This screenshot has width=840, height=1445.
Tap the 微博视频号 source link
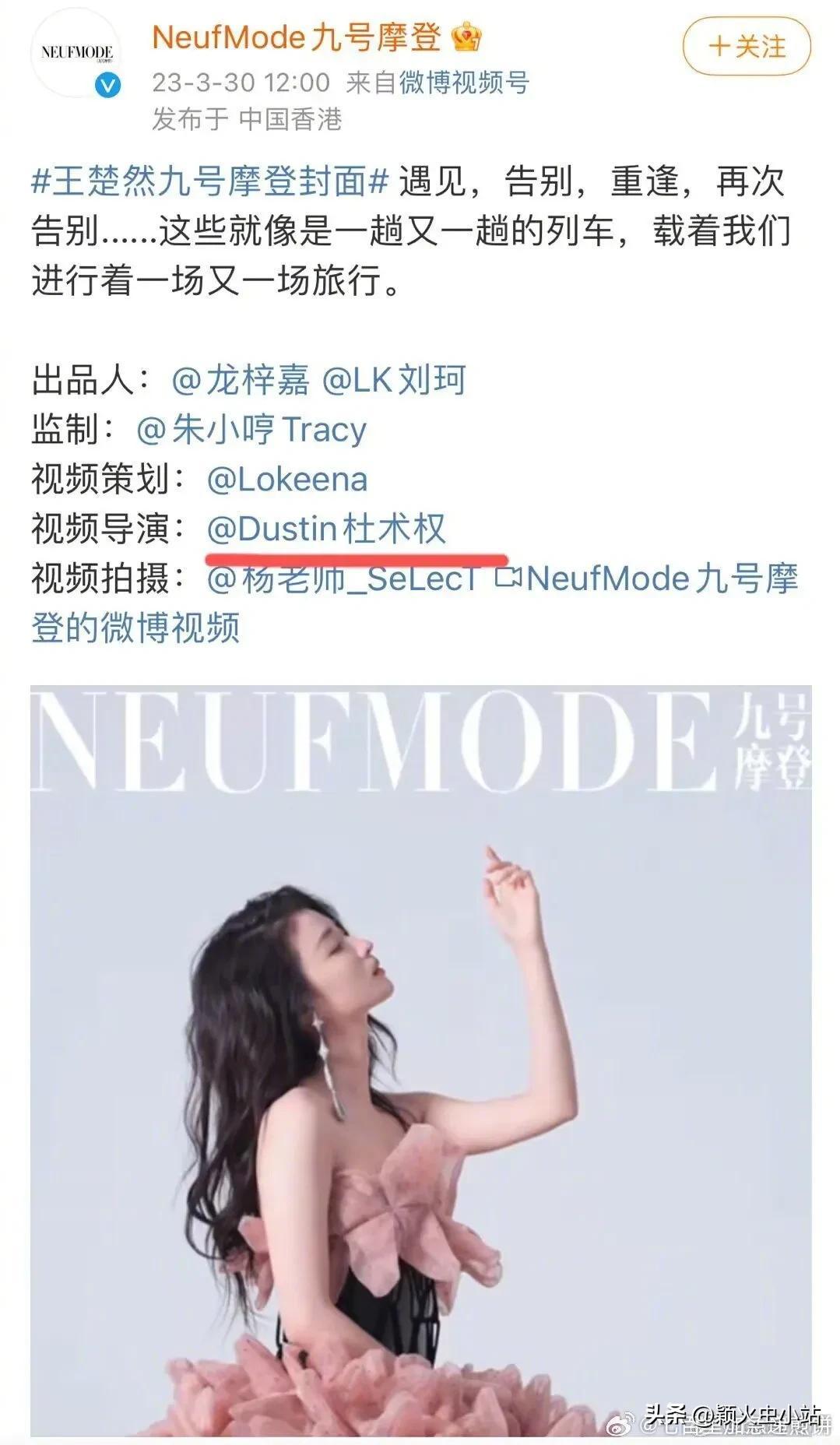click(465, 82)
